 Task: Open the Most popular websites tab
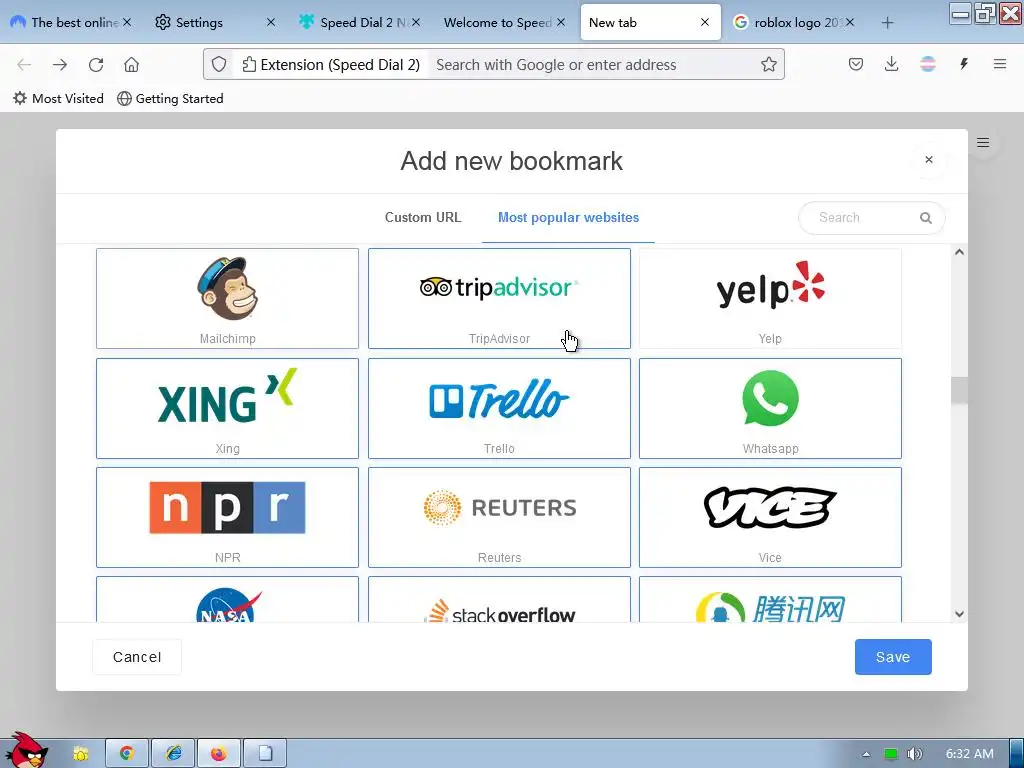[568, 217]
